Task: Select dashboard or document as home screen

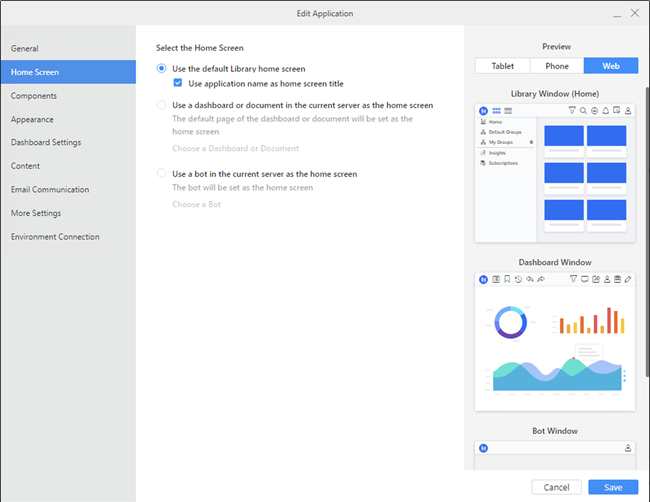Action: click(x=162, y=104)
